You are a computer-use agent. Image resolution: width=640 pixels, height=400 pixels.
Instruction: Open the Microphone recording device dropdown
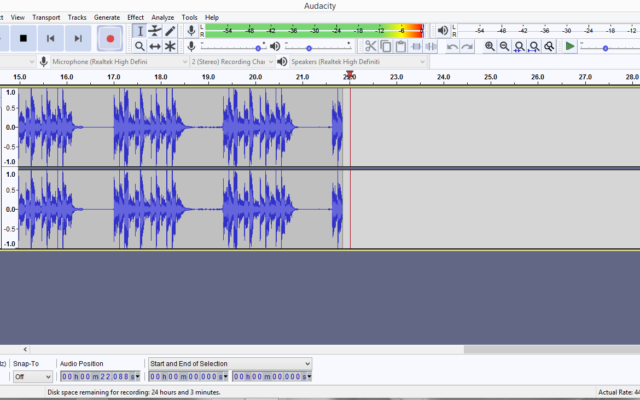(119, 62)
